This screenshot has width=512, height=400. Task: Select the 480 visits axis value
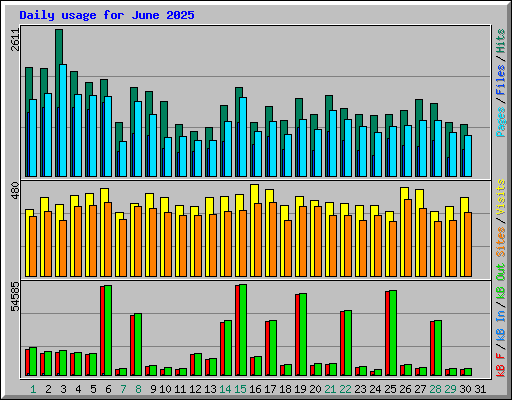[15, 191]
